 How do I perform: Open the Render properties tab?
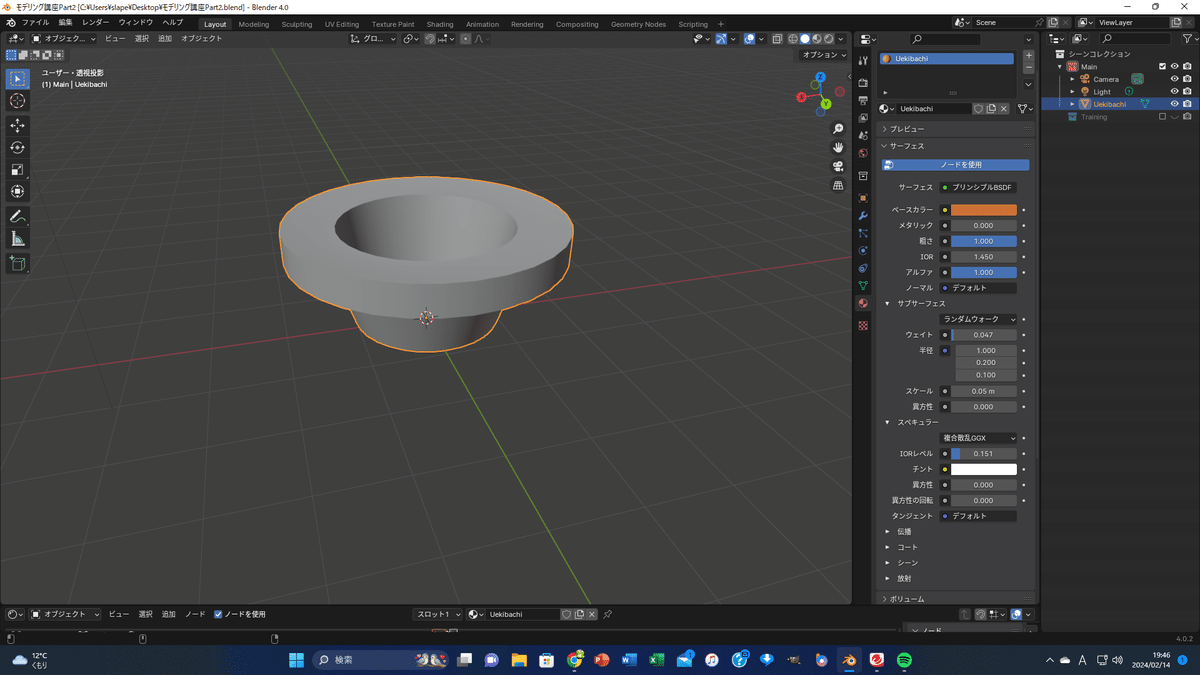[863, 83]
